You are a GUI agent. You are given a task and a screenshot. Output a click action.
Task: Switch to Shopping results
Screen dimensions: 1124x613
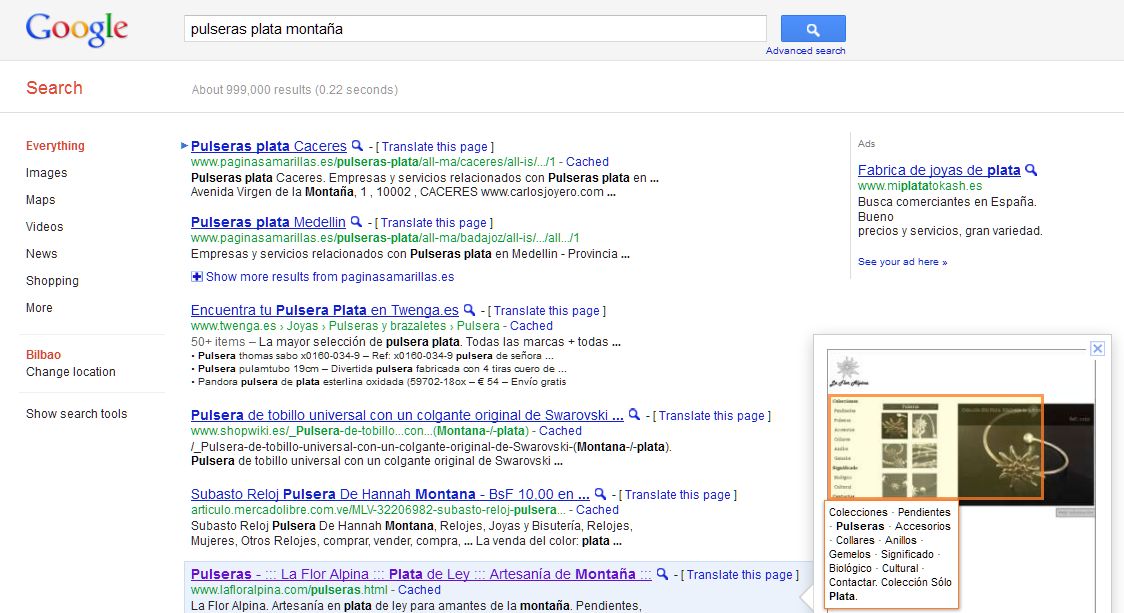click(x=52, y=281)
